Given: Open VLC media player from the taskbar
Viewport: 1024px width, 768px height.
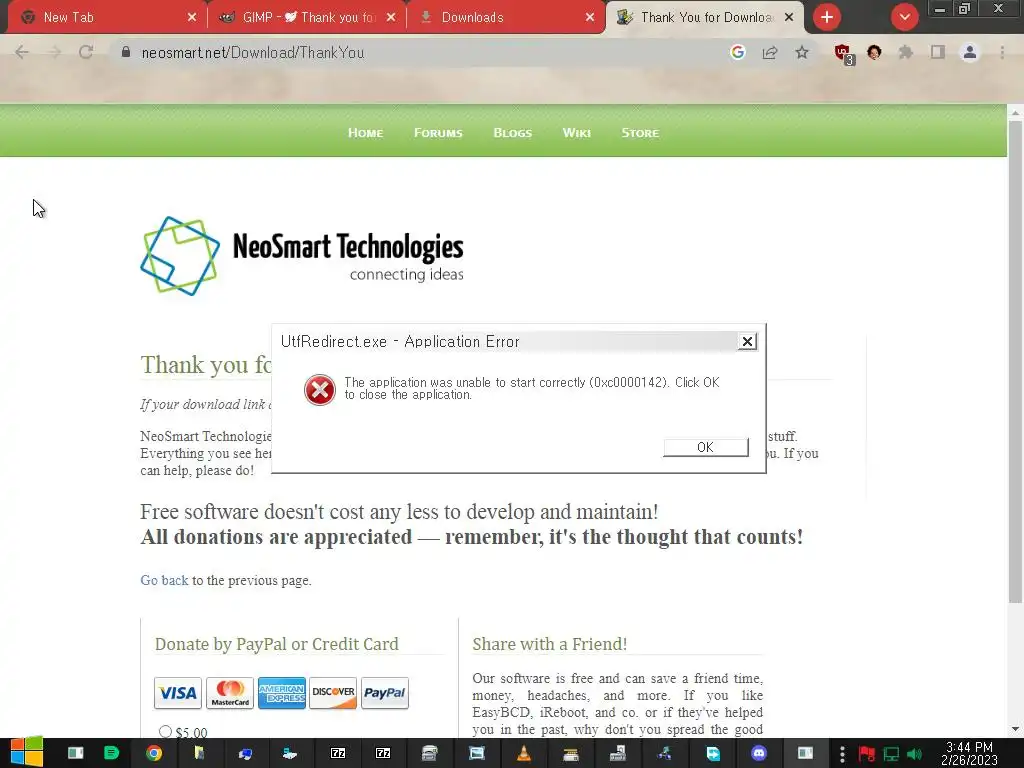Looking at the screenshot, I should (x=524, y=753).
